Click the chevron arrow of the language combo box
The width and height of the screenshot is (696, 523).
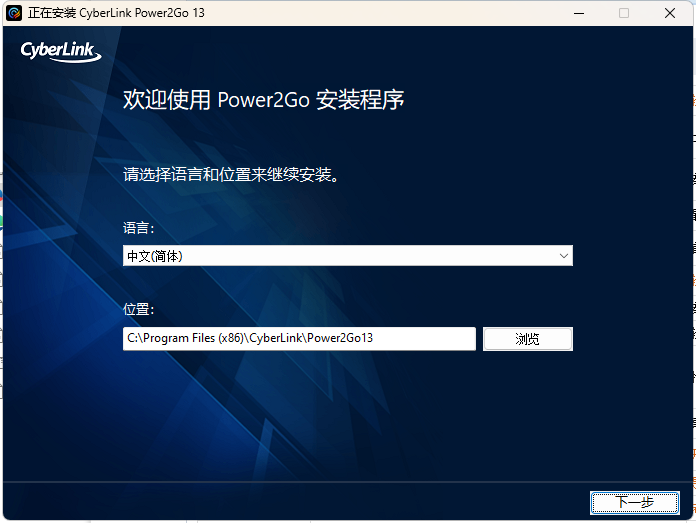click(x=564, y=256)
